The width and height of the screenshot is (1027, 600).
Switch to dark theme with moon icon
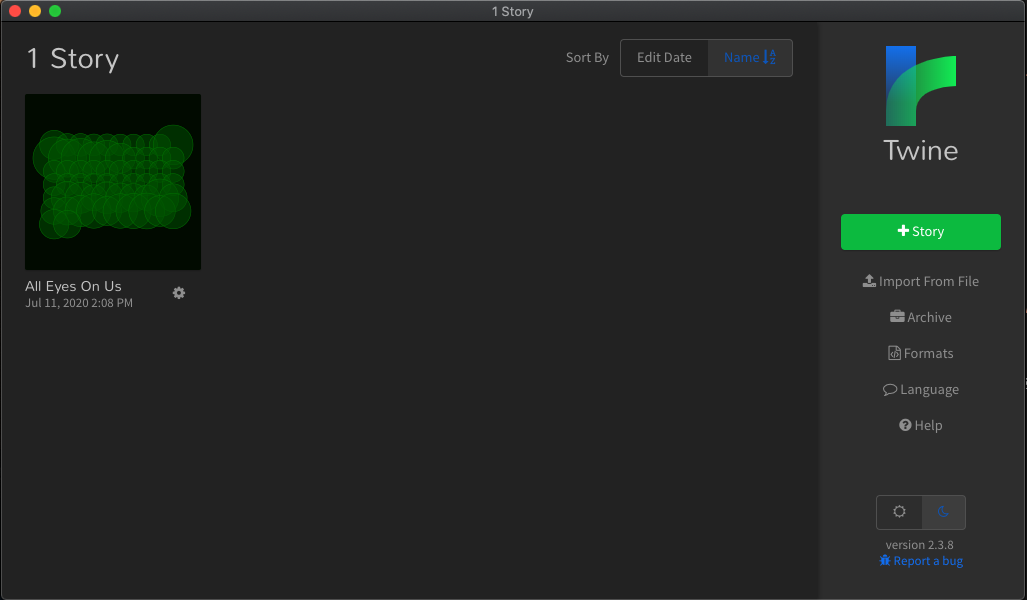tap(943, 512)
